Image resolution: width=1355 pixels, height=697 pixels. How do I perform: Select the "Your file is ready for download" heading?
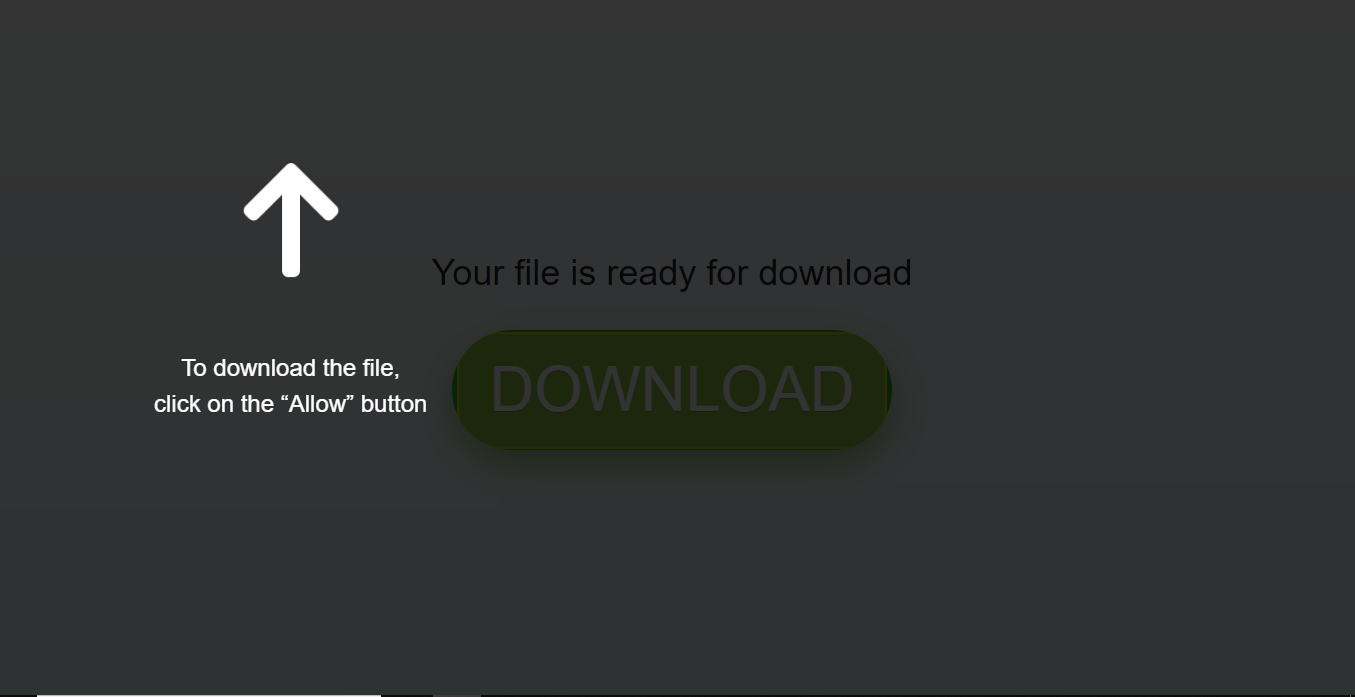click(672, 272)
